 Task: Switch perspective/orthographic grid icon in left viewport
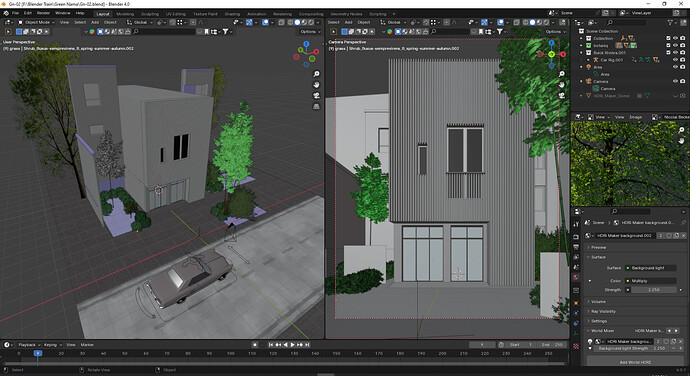[316, 107]
